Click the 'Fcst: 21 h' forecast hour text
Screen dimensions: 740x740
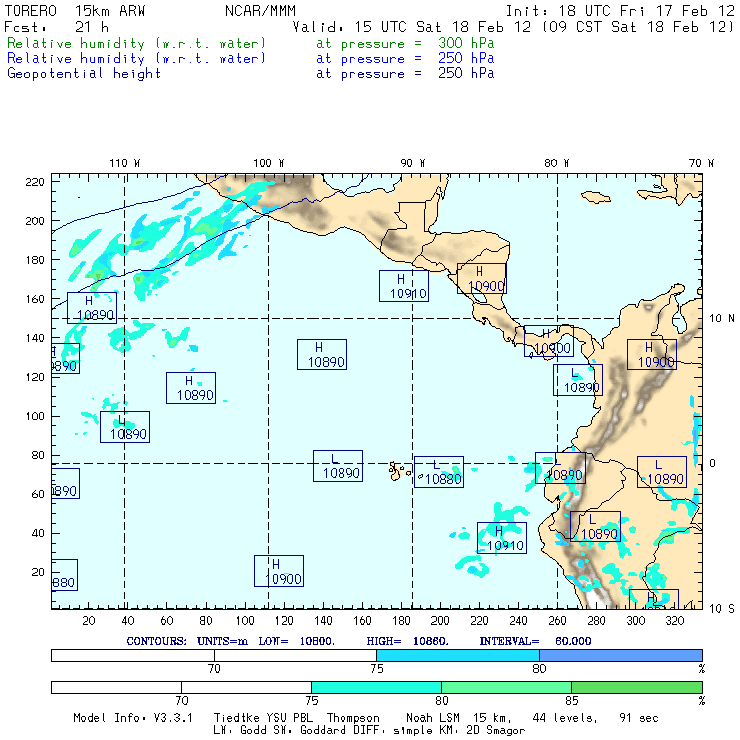56,27
